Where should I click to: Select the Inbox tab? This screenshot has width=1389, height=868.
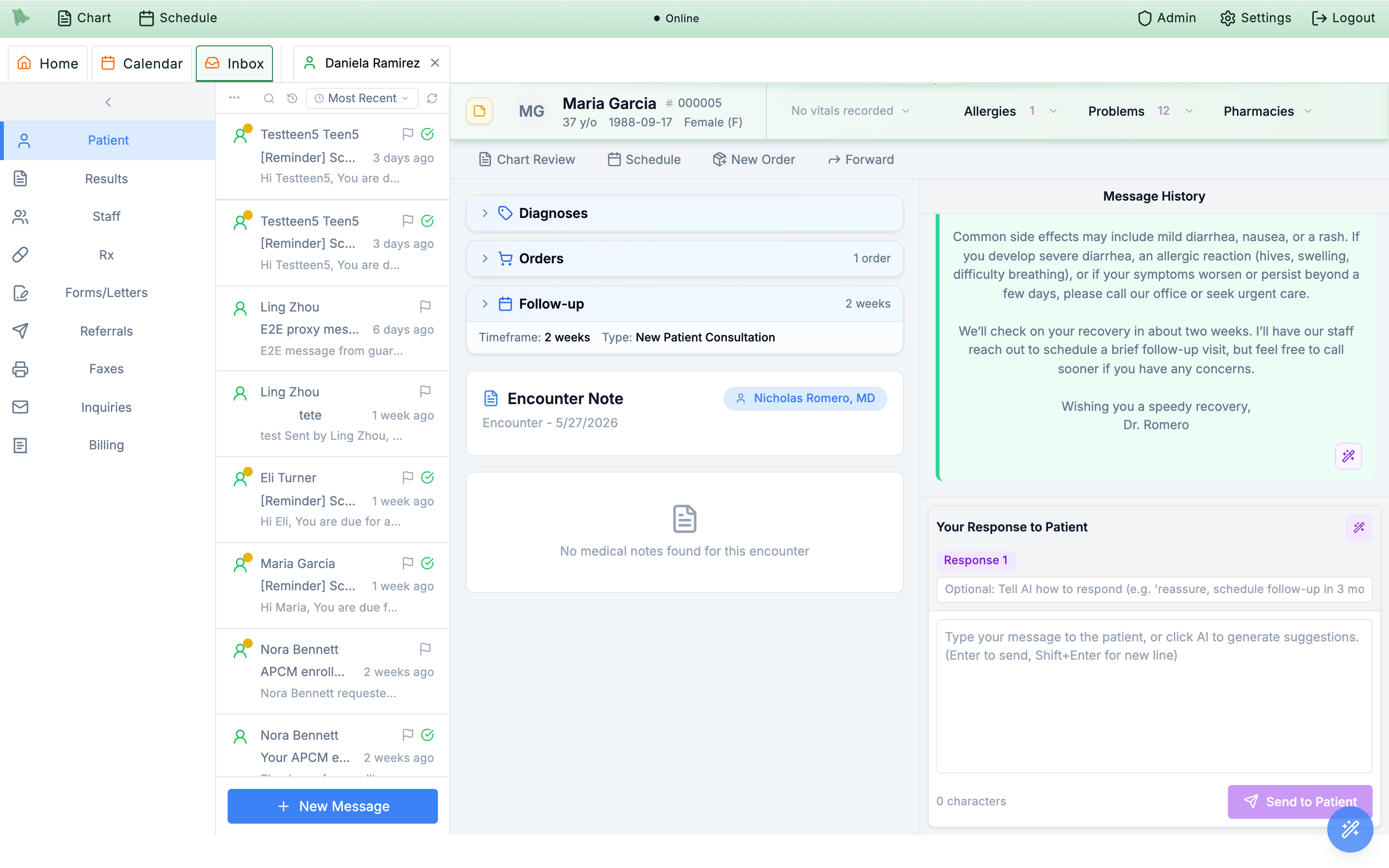234,63
